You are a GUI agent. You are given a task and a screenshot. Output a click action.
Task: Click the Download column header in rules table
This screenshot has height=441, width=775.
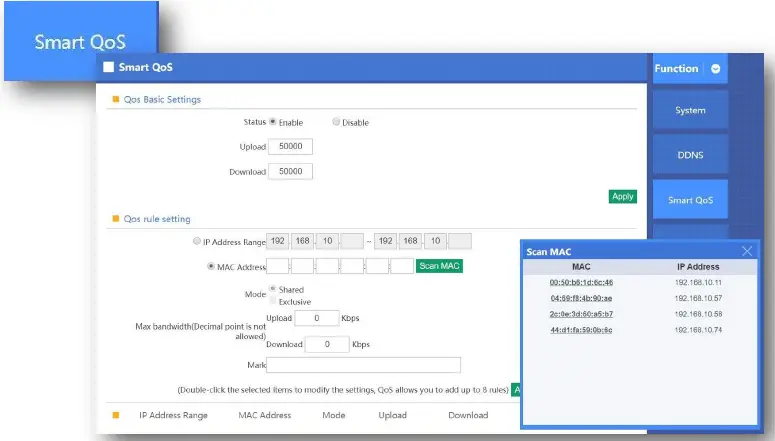(x=468, y=415)
